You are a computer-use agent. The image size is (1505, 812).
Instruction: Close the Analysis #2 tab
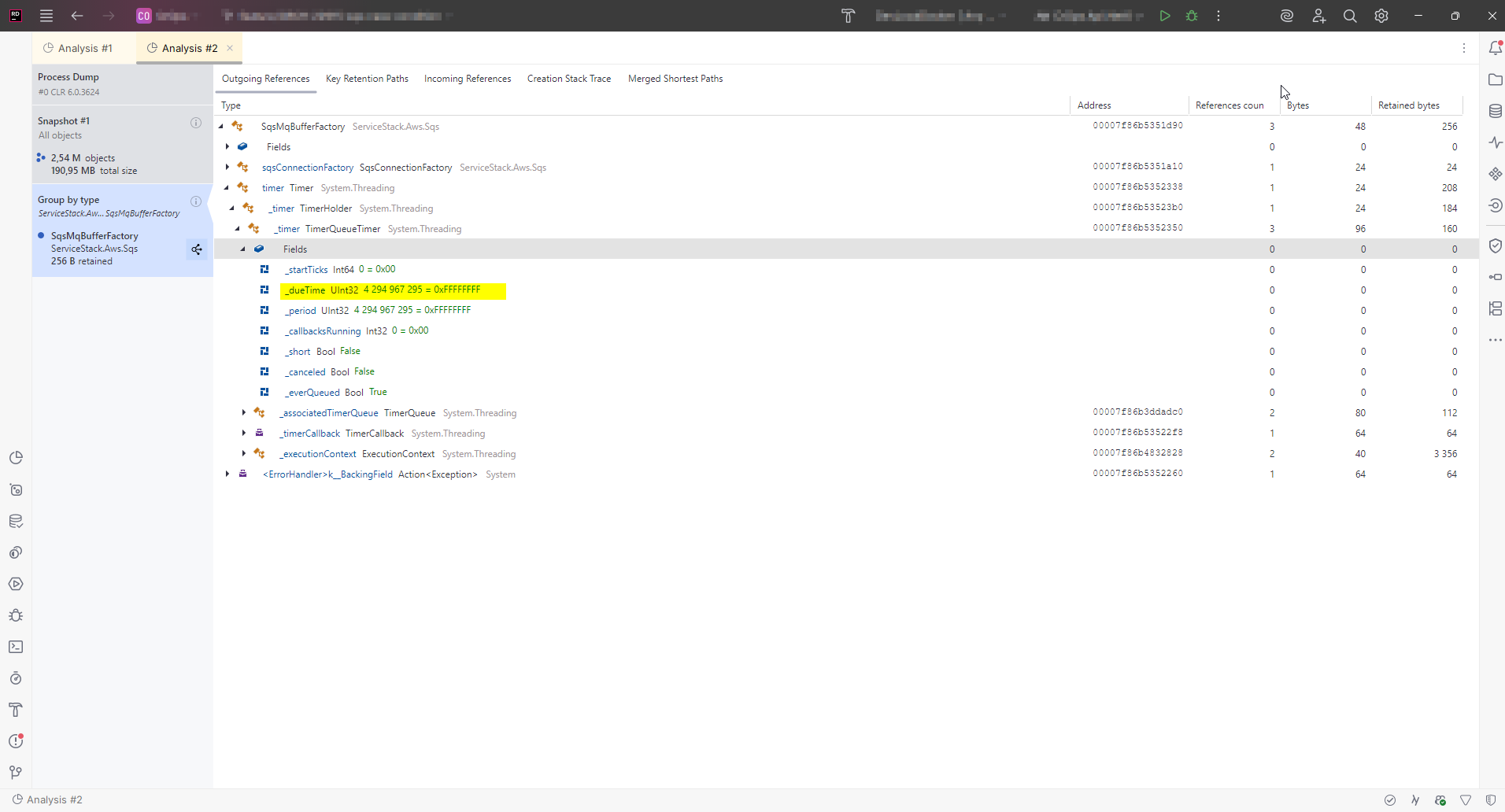(230, 48)
